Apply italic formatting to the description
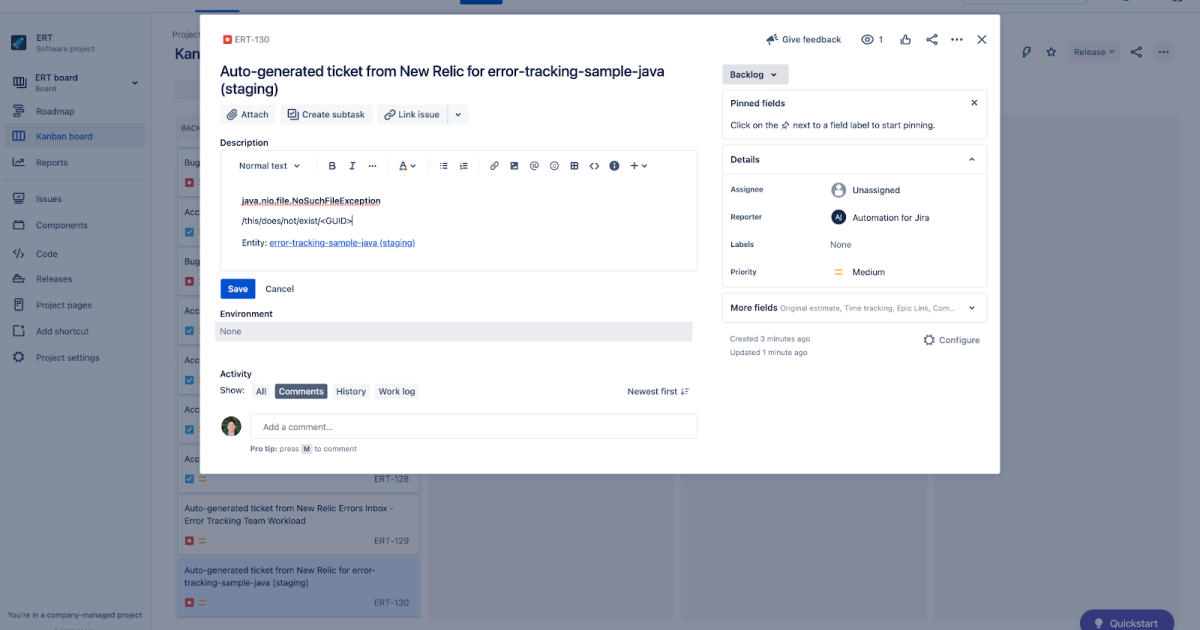 (351, 165)
